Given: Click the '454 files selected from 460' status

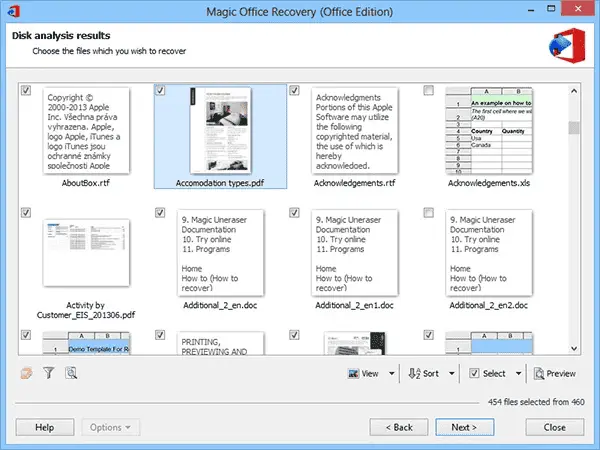Looking at the screenshot, I should (x=536, y=402).
